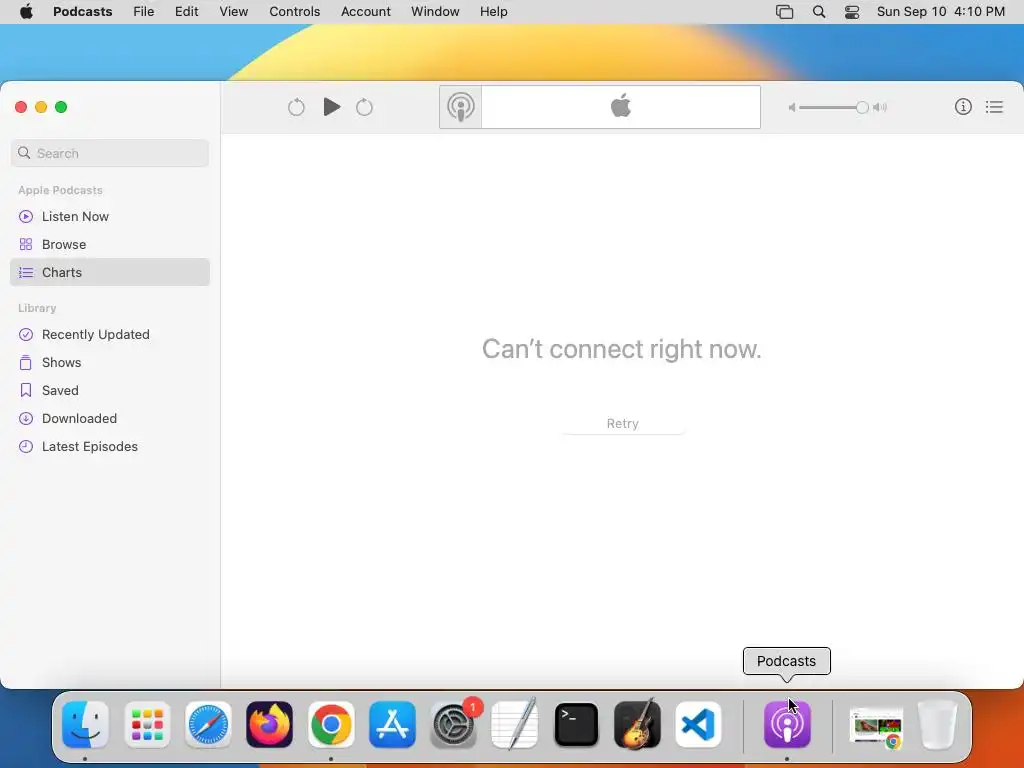Open the Window menu

435,11
